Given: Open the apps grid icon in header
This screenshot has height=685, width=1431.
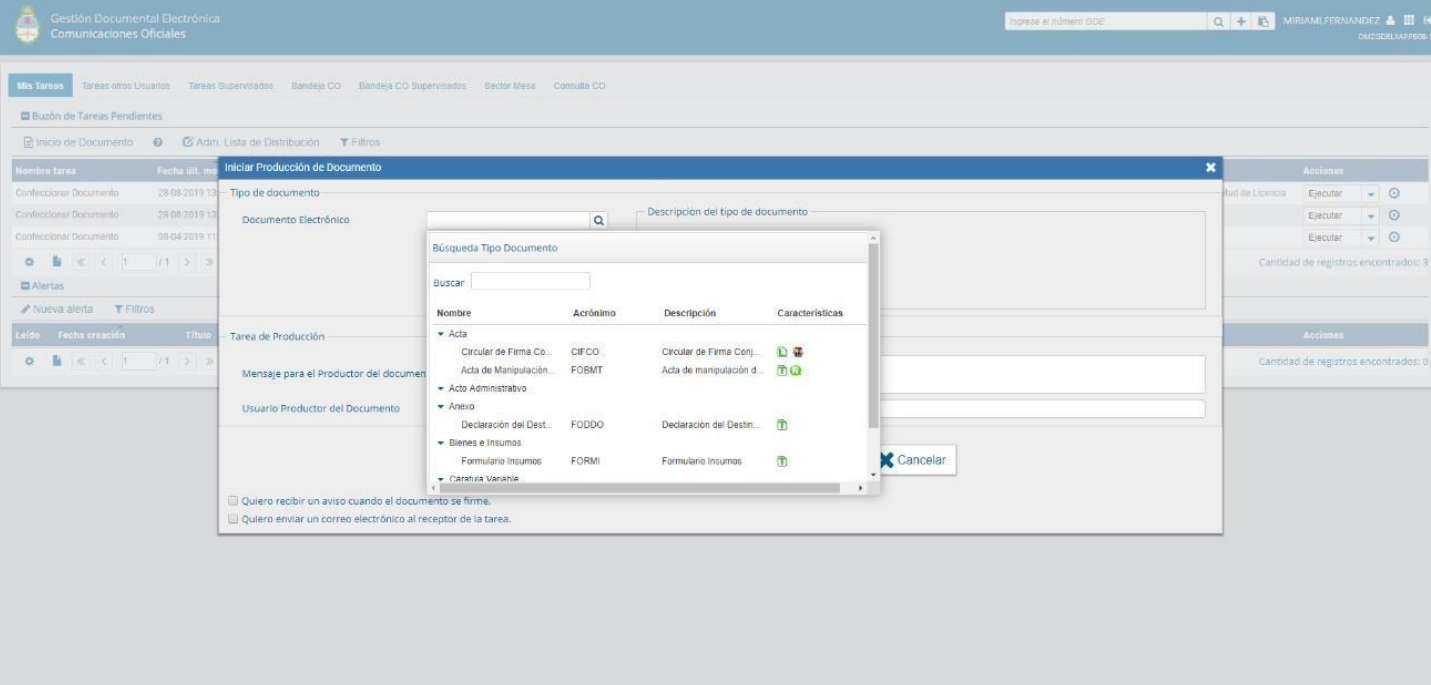Looking at the screenshot, I should (x=1408, y=21).
